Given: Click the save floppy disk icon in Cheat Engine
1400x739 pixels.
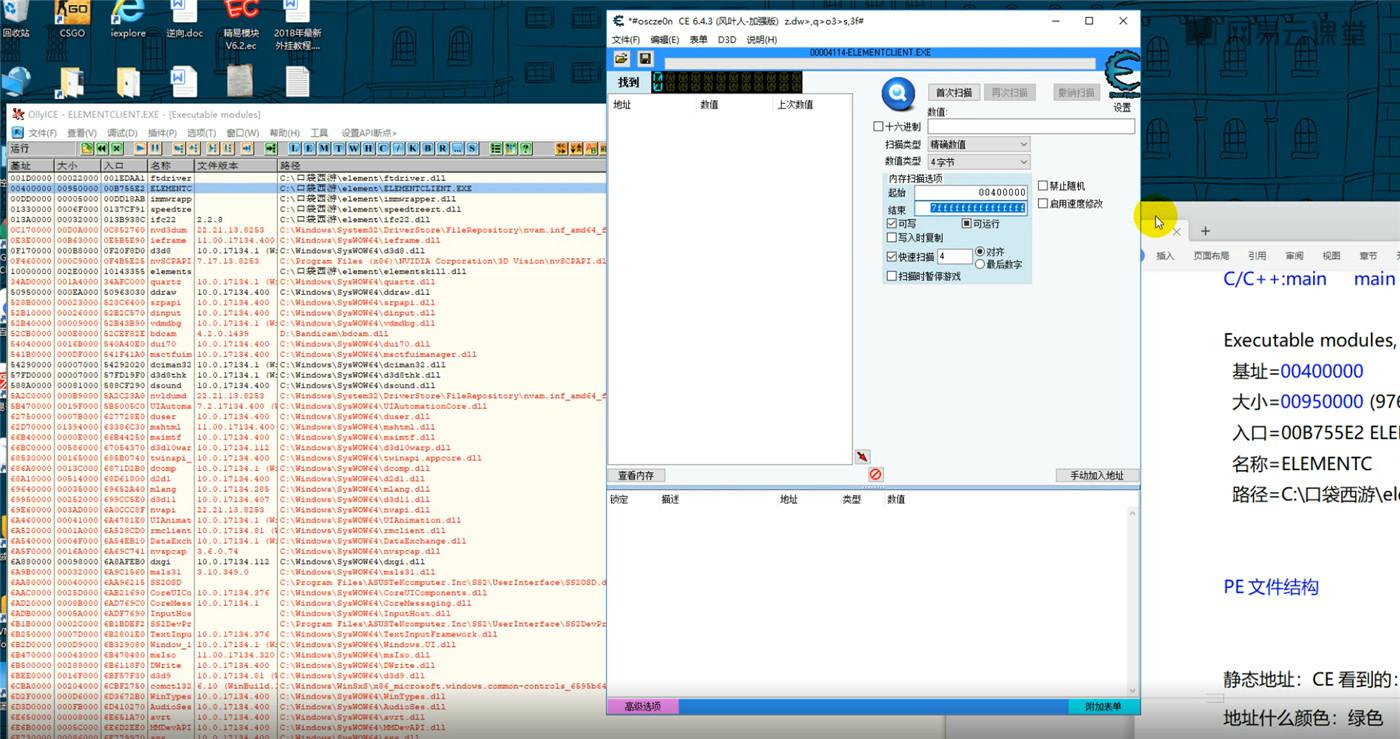Looking at the screenshot, I should coord(645,59).
